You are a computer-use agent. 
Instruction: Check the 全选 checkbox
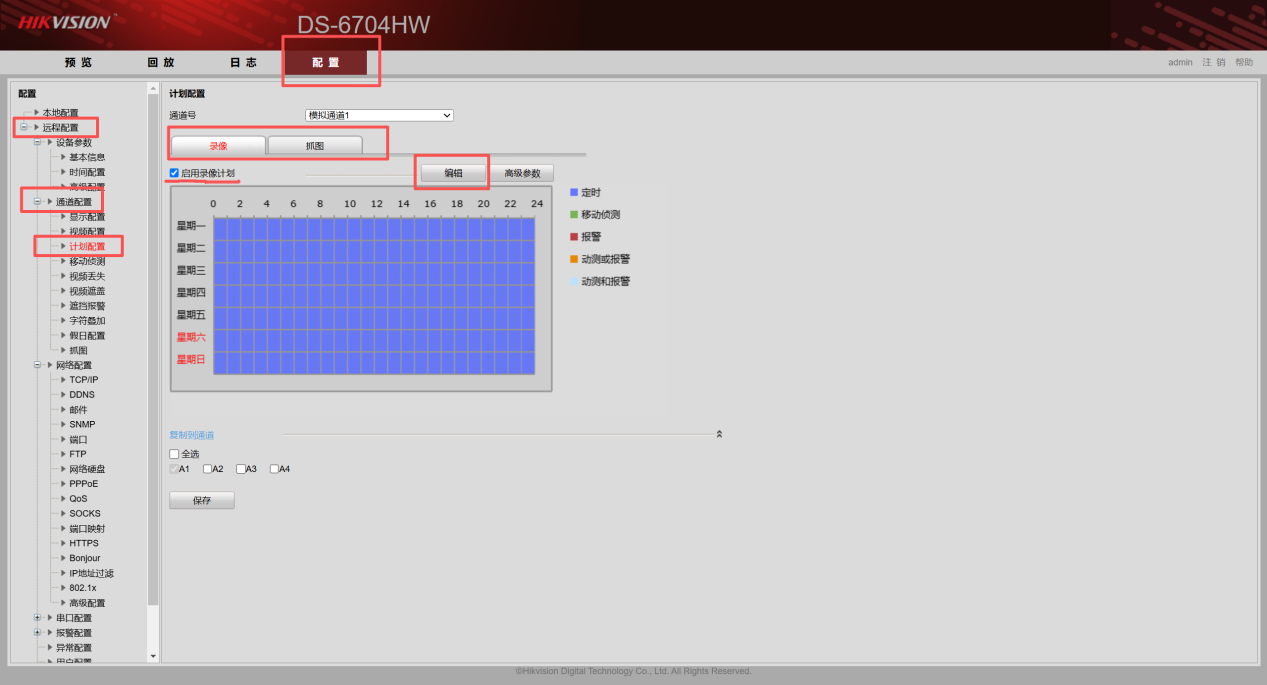pos(175,454)
